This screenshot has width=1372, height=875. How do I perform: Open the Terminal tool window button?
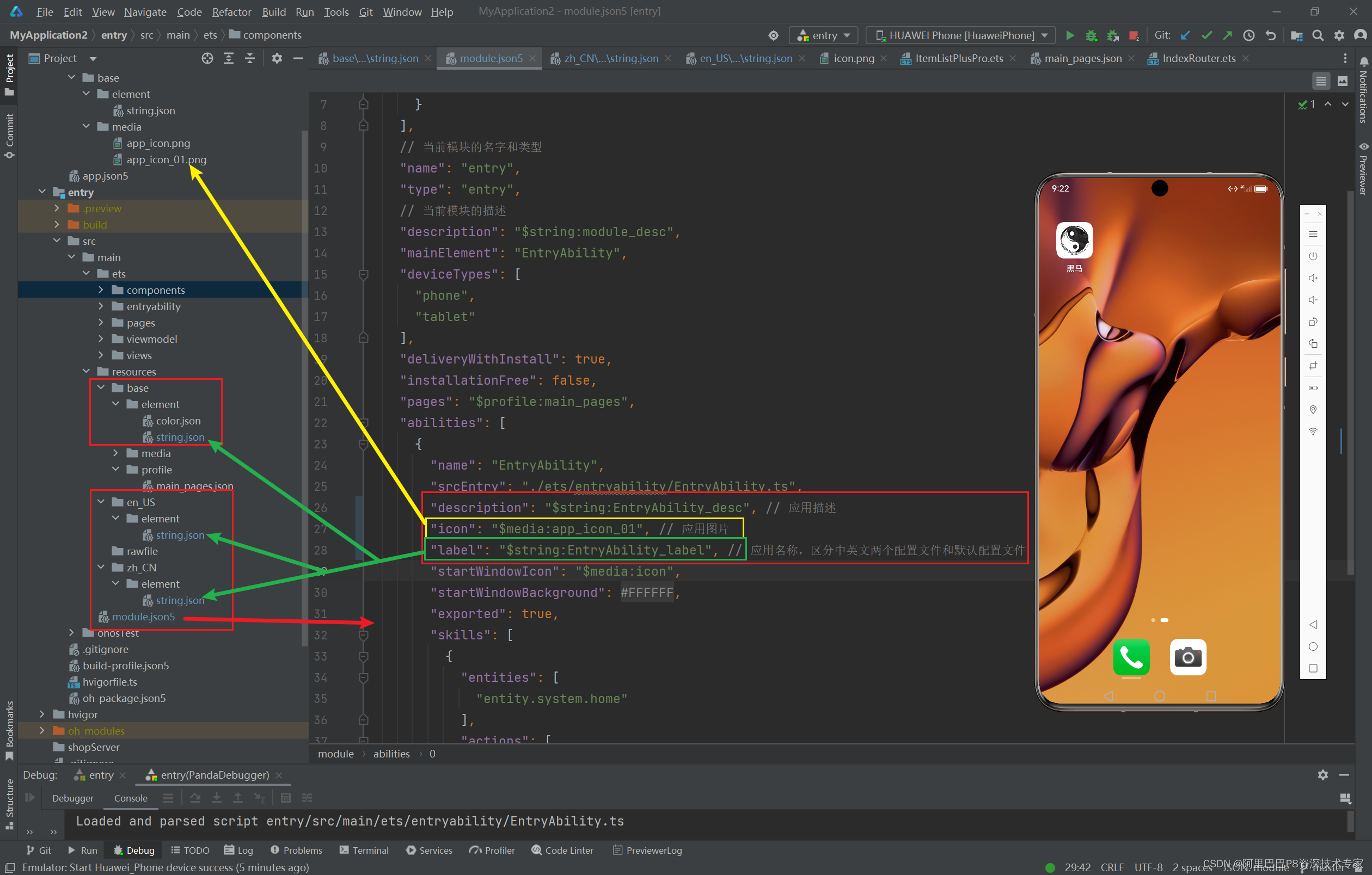pos(364,850)
